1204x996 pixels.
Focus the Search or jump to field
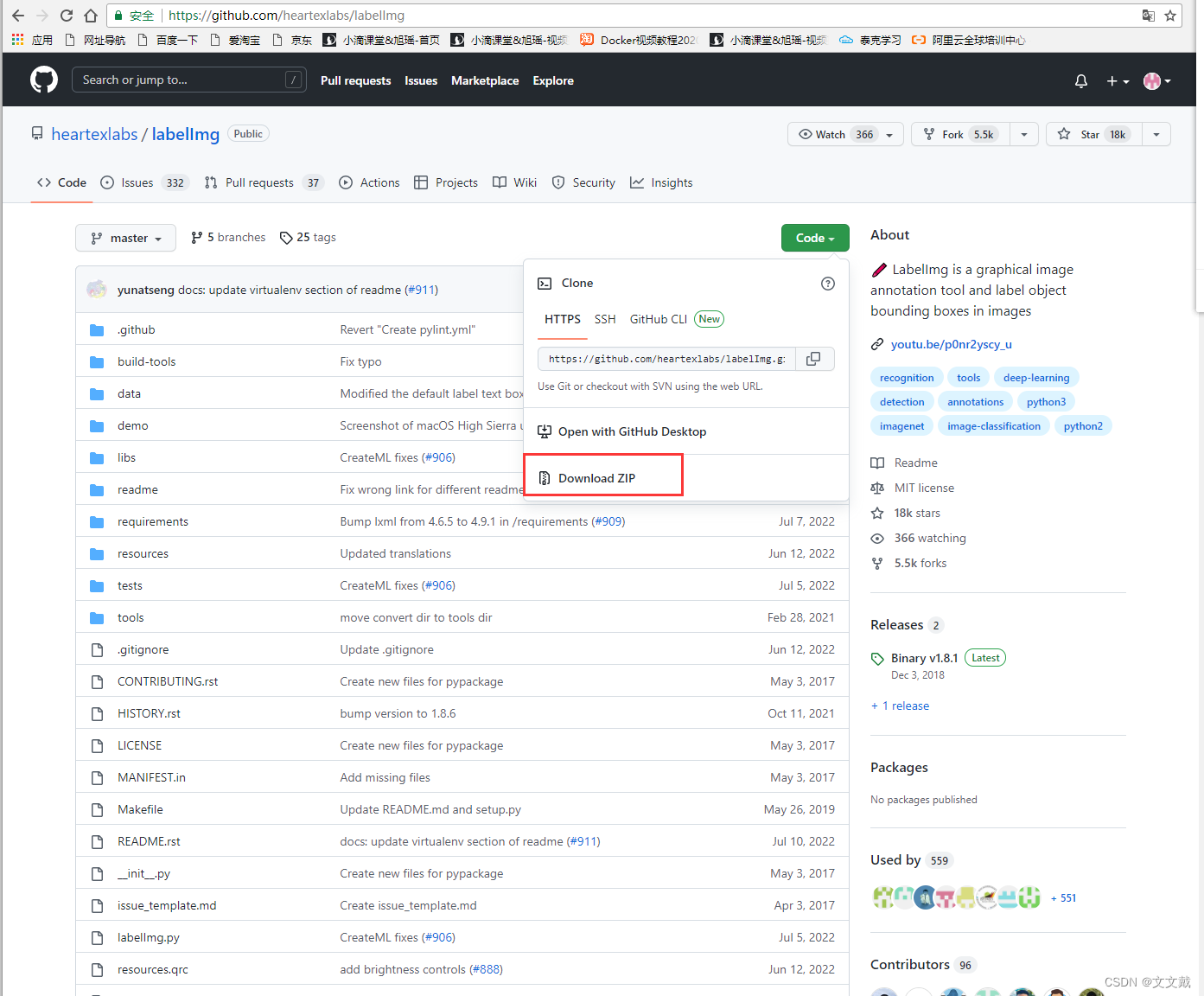pyautogui.click(x=189, y=80)
